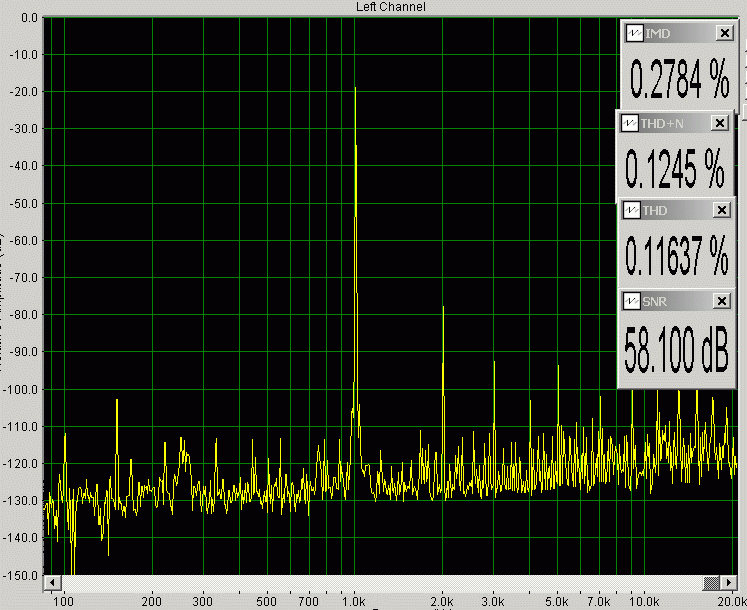Click the -100.0 amplitude axis label
747x610 pixels.
point(21,389)
